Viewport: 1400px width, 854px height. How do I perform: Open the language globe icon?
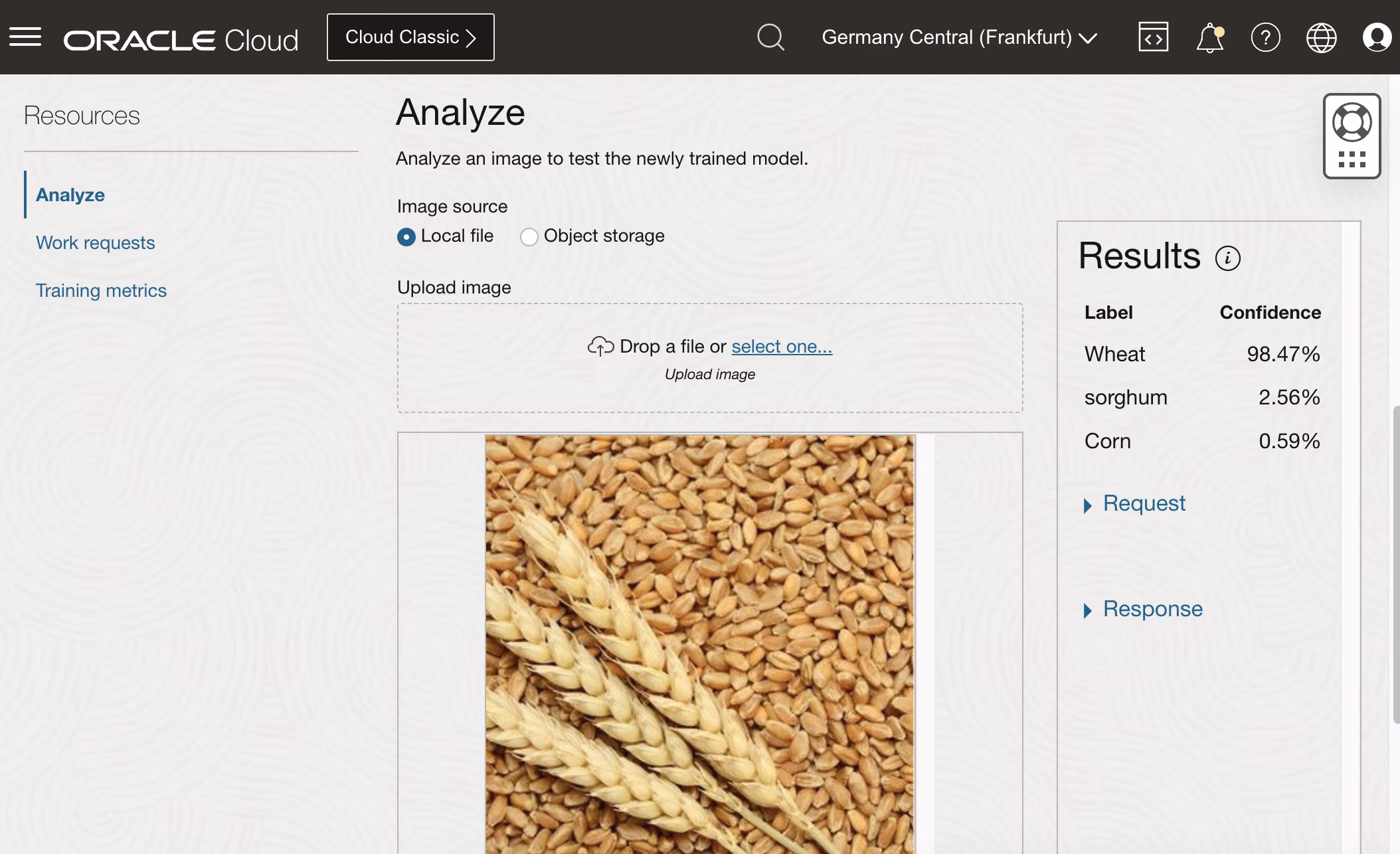(1321, 37)
